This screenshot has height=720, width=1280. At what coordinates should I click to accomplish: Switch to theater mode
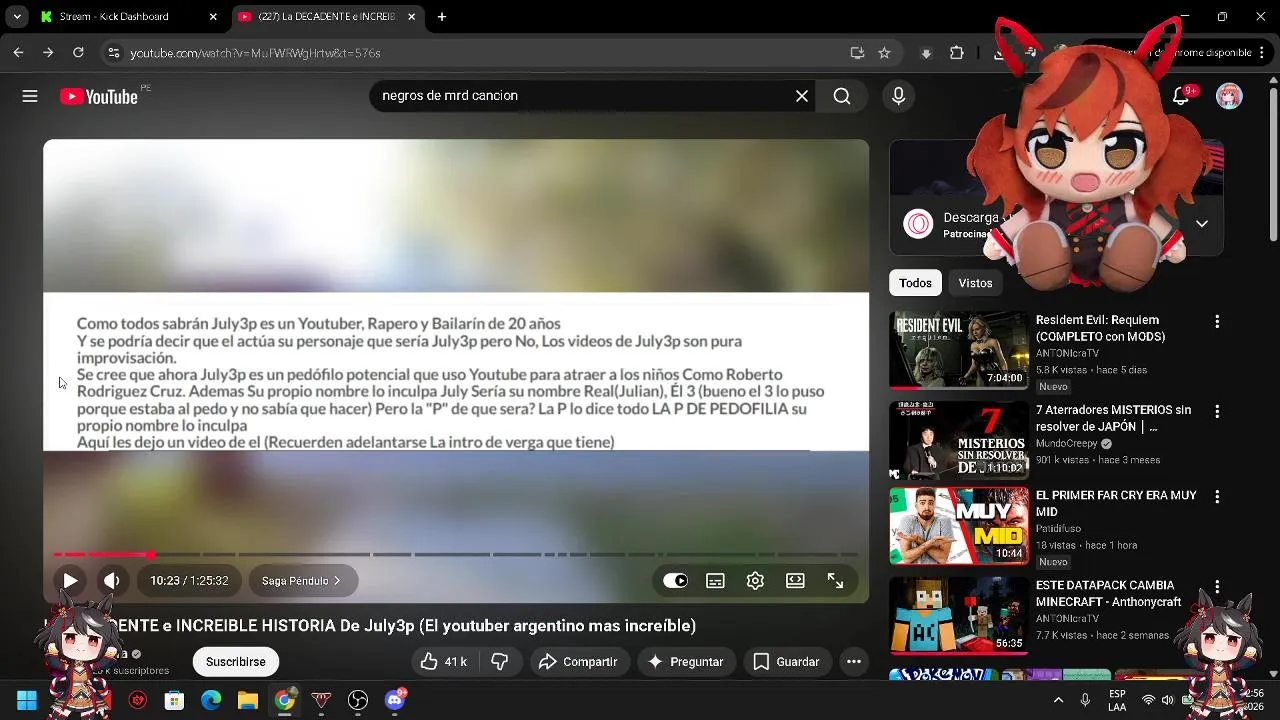[x=795, y=581]
